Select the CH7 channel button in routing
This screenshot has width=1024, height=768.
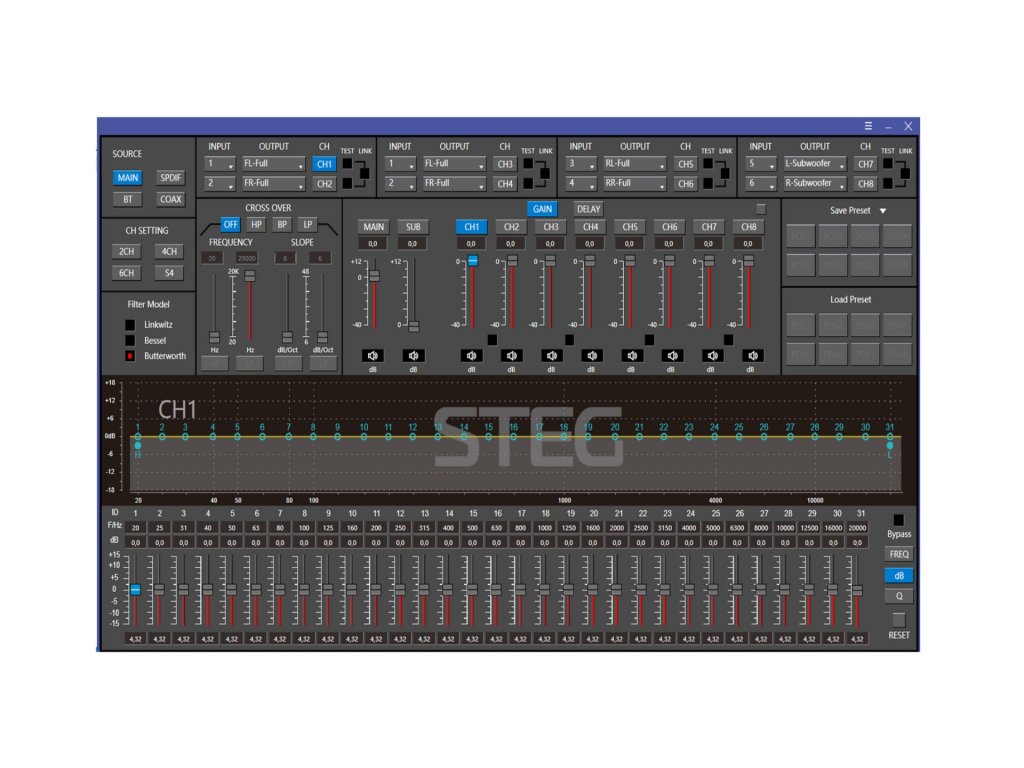[865, 164]
